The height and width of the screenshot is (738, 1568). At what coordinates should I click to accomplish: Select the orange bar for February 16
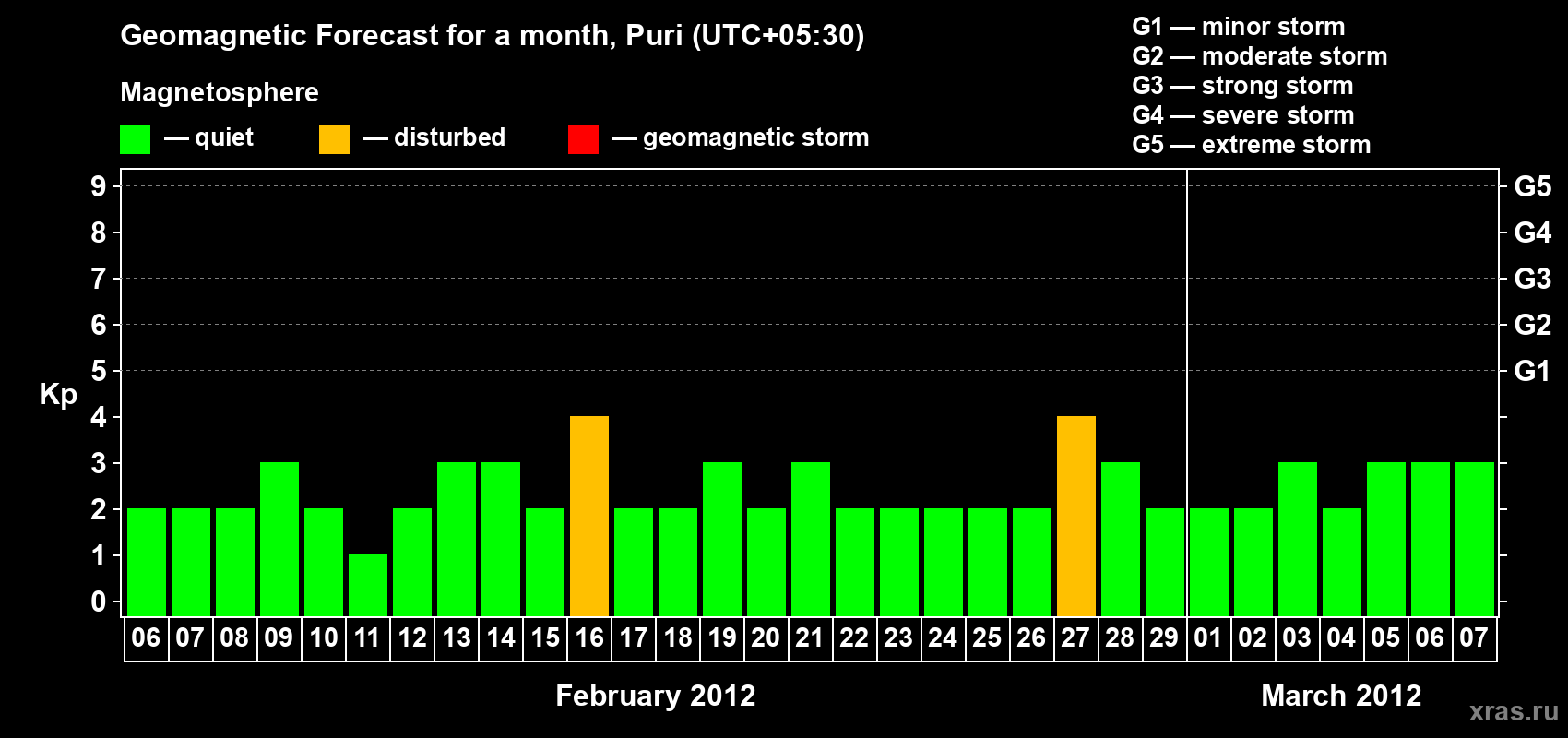click(x=589, y=516)
